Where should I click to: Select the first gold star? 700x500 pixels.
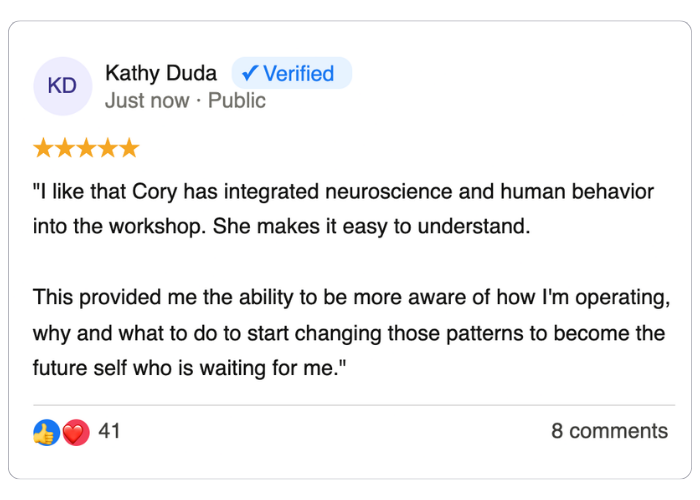pos(43,149)
